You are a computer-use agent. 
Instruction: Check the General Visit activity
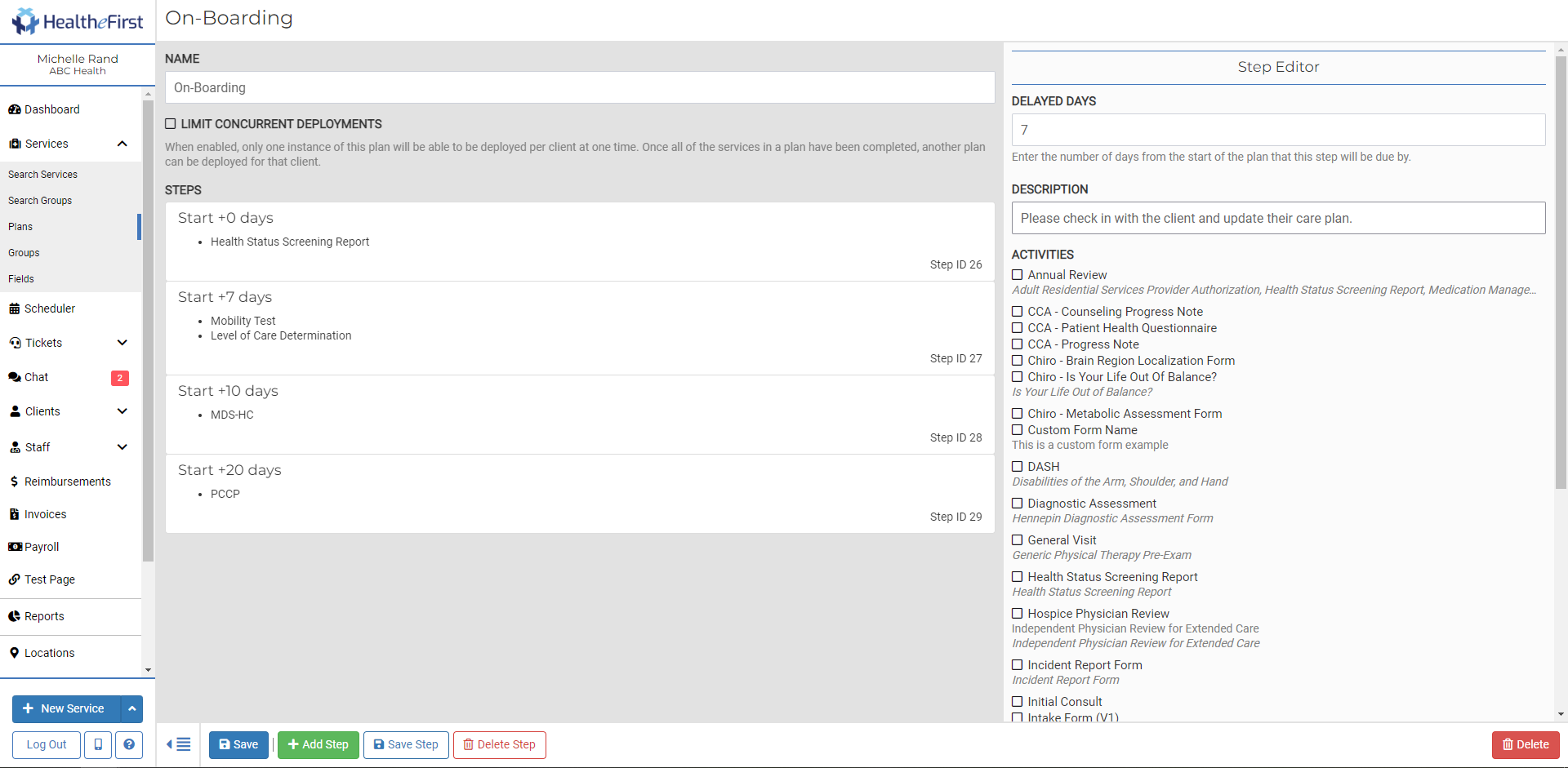pos(1018,540)
